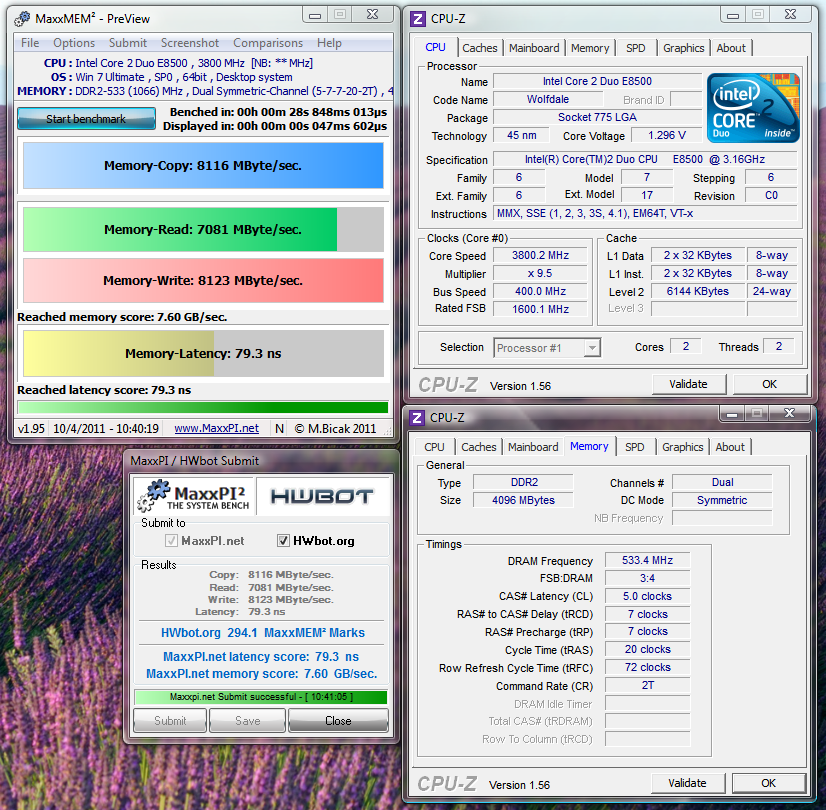Switch to Caches tab in lower CPU-Z
The width and height of the screenshot is (826, 810).
[x=479, y=447]
